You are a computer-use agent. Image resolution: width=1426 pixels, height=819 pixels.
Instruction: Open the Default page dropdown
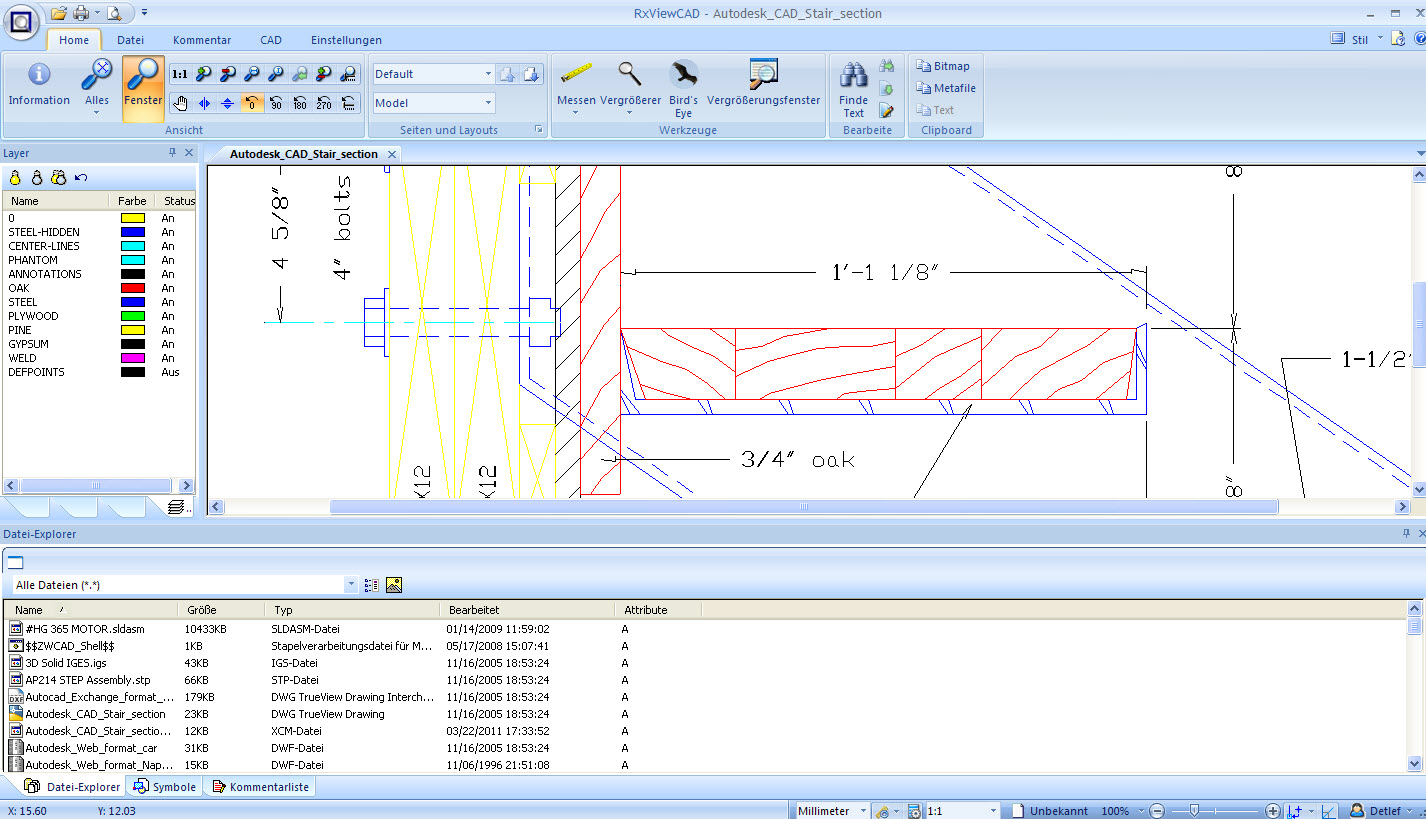[488, 74]
